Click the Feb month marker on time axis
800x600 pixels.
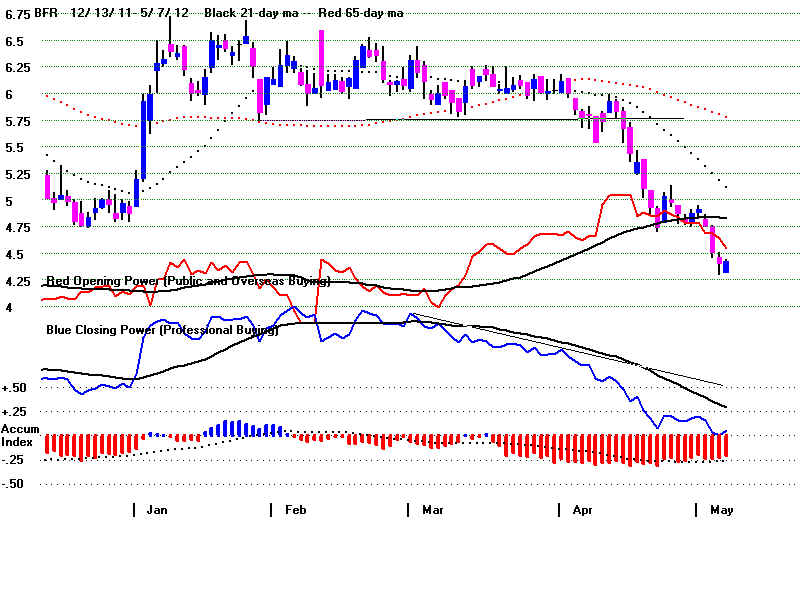click(x=296, y=510)
